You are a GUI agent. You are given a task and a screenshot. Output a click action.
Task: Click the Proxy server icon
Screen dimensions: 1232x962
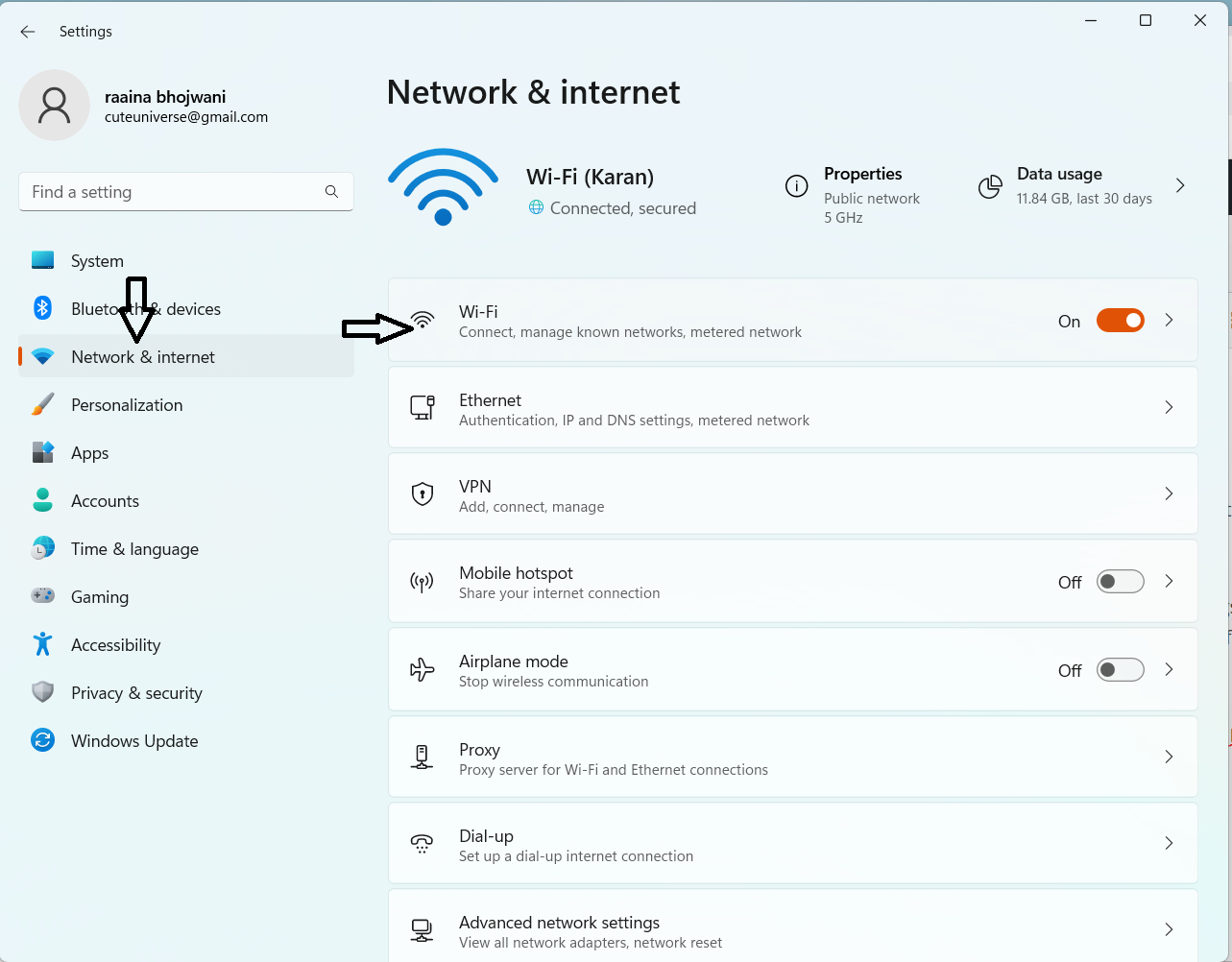[423, 757]
